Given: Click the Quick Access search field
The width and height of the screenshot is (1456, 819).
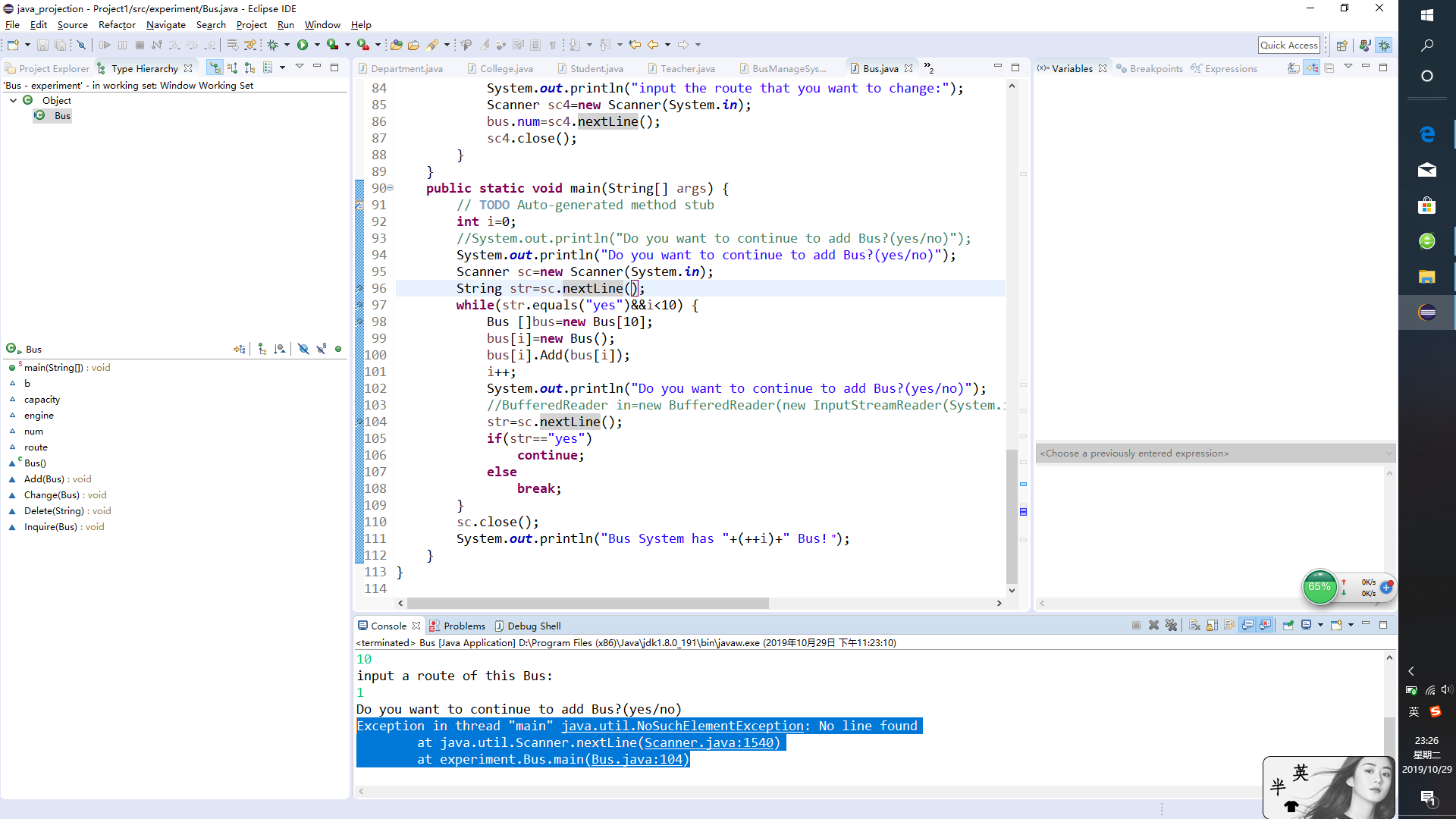Looking at the screenshot, I should pyautogui.click(x=1288, y=45).
